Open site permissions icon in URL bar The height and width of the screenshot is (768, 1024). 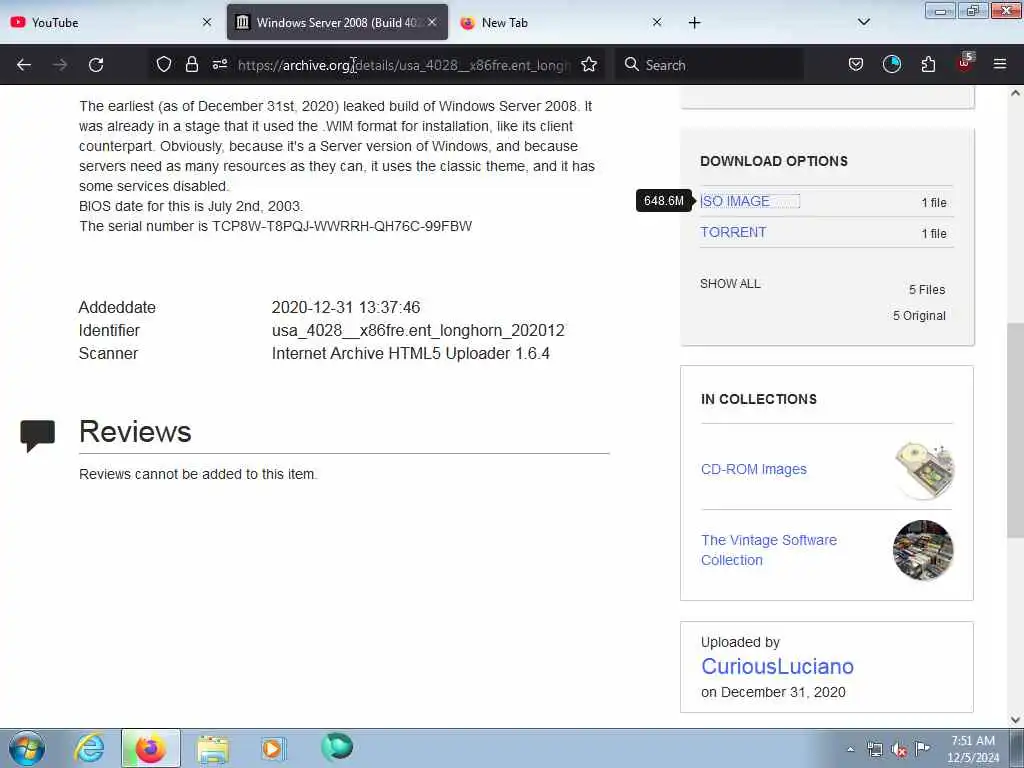[220, 65]
